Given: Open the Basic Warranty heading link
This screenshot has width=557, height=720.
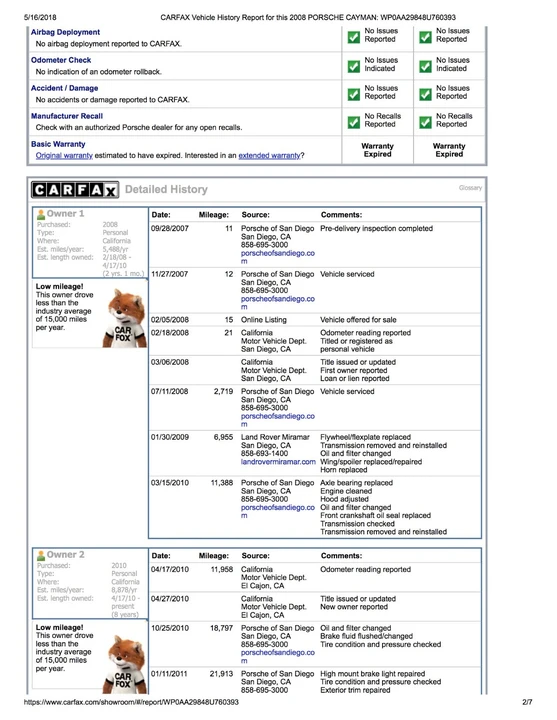Looking at the screenshot, I should pyautogui.click(x=58, y=144).
